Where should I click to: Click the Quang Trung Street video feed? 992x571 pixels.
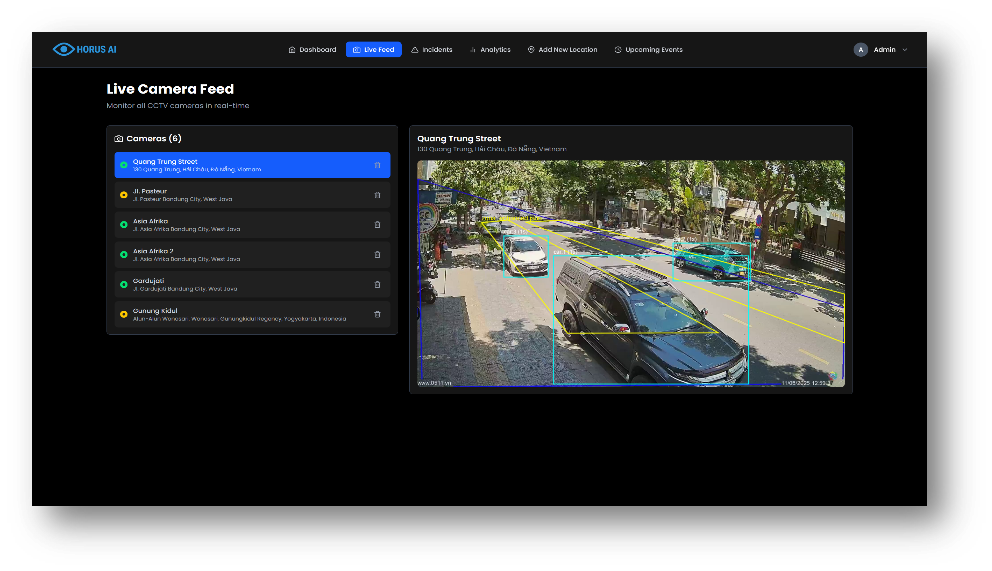(630, 273)
